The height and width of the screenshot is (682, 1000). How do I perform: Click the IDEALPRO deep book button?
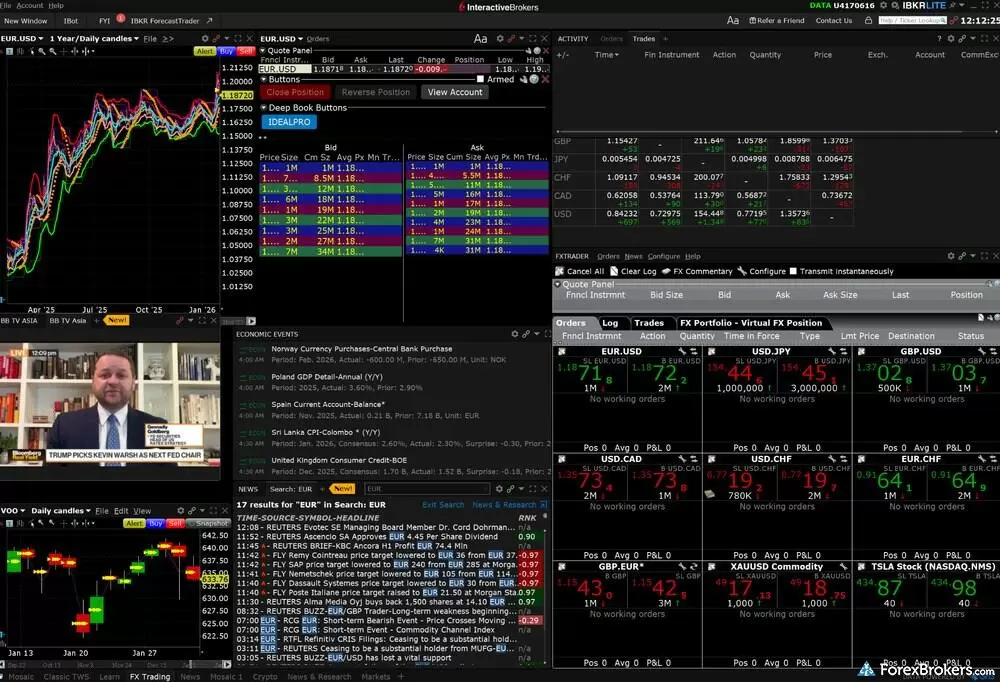pos(289,122)
